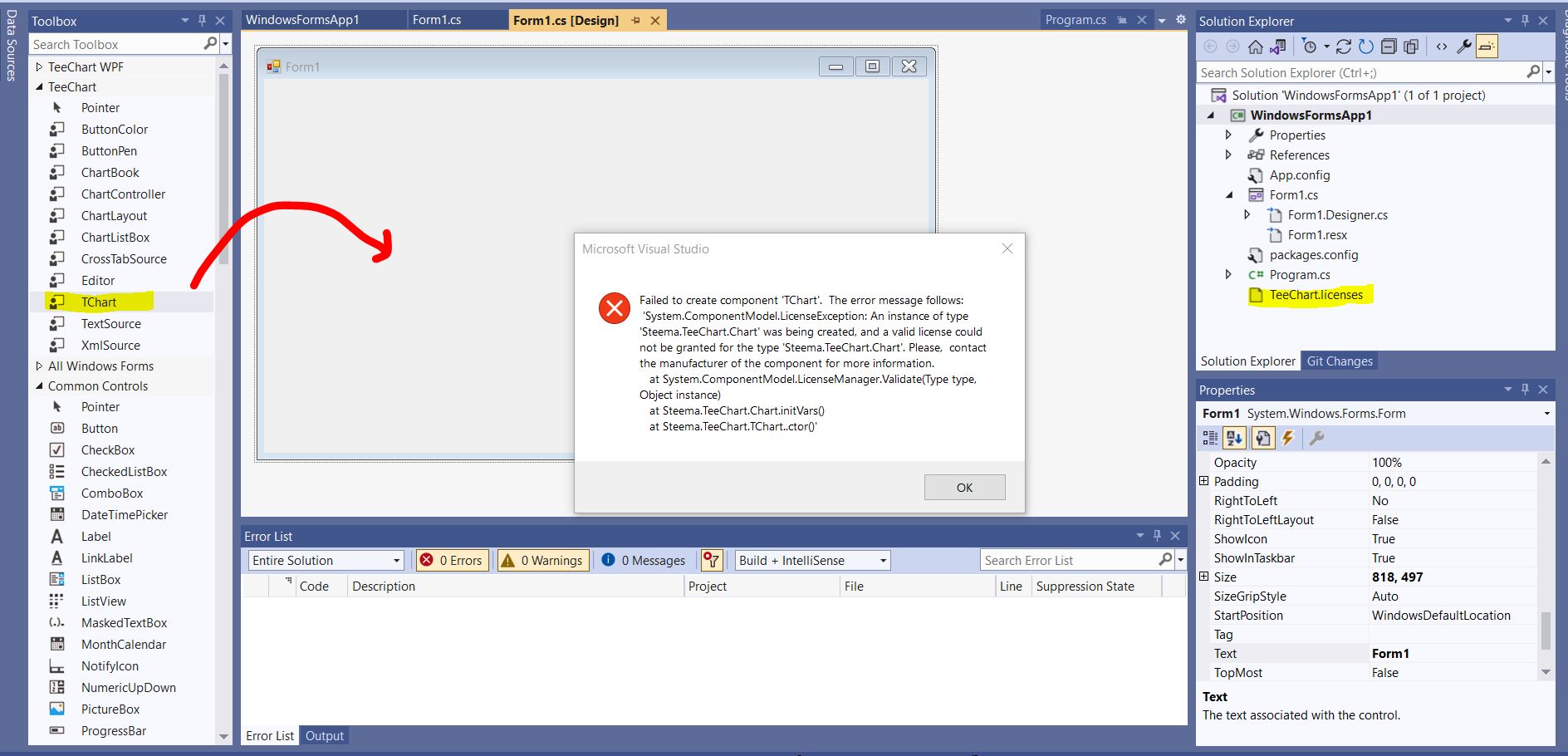
Task: Open Build + IntelliSense dropdown
Action: tap(812, 560)
